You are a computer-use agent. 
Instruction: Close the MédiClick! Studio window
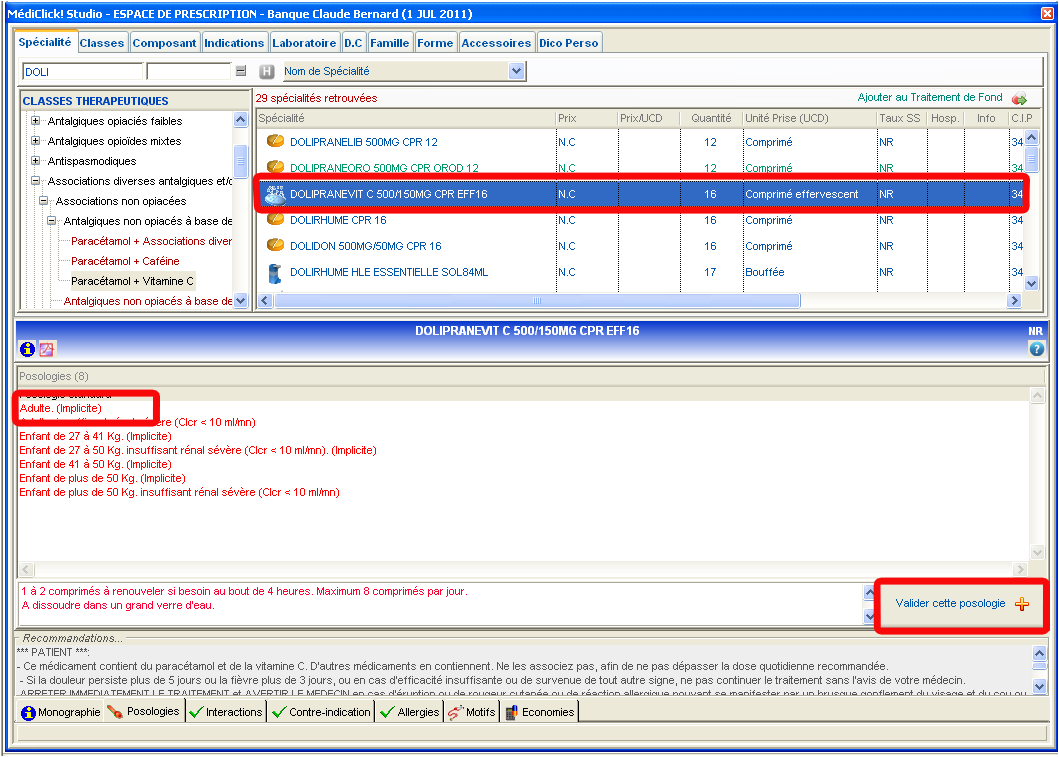click(x=1047, y=14)
